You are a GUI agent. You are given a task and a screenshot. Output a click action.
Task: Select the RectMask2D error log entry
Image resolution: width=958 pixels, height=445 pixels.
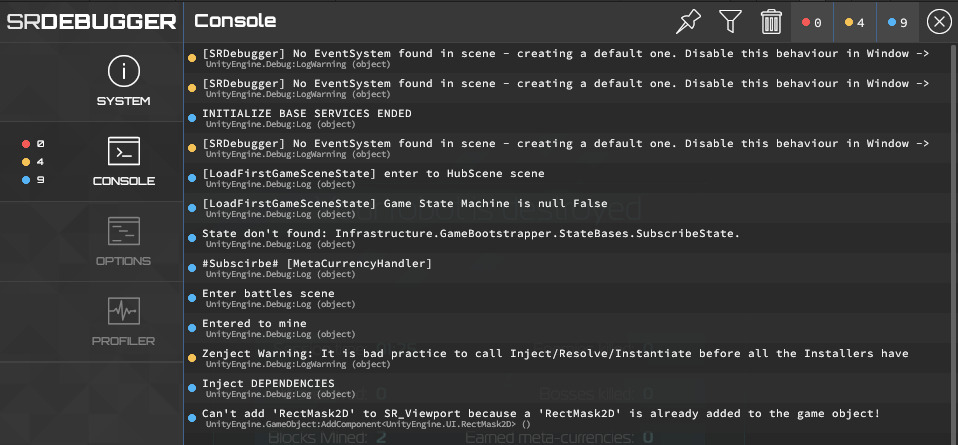pyautogui.click(x=571, y=417)
